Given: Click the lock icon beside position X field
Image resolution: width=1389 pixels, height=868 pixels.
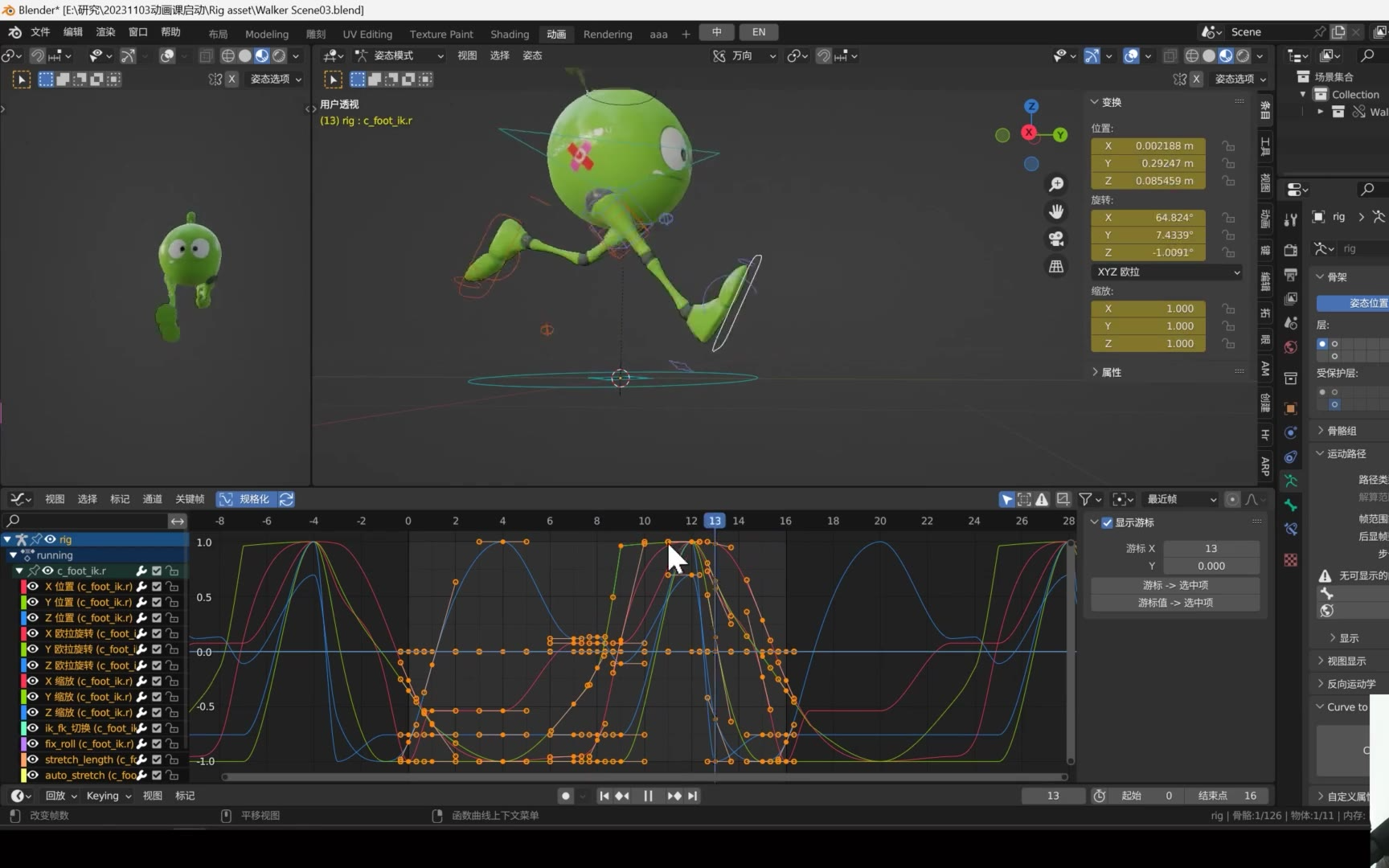Looking at the screenshot, I should (x=1228, y=146).
